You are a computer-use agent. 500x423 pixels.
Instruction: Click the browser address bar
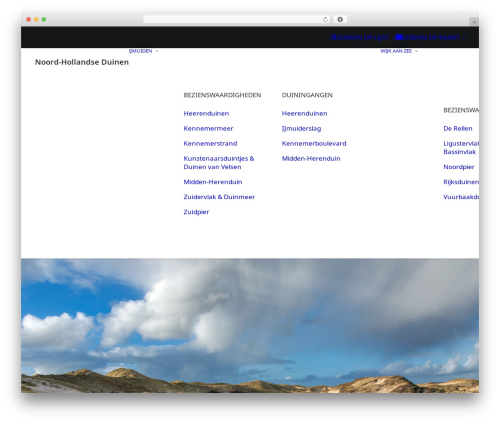236,19
